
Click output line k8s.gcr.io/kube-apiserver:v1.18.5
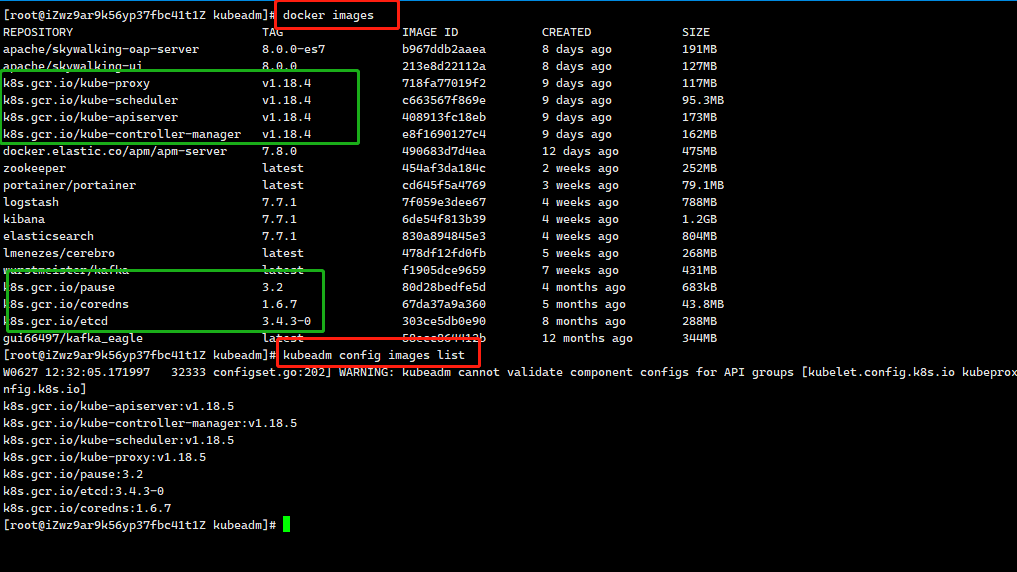118,407
